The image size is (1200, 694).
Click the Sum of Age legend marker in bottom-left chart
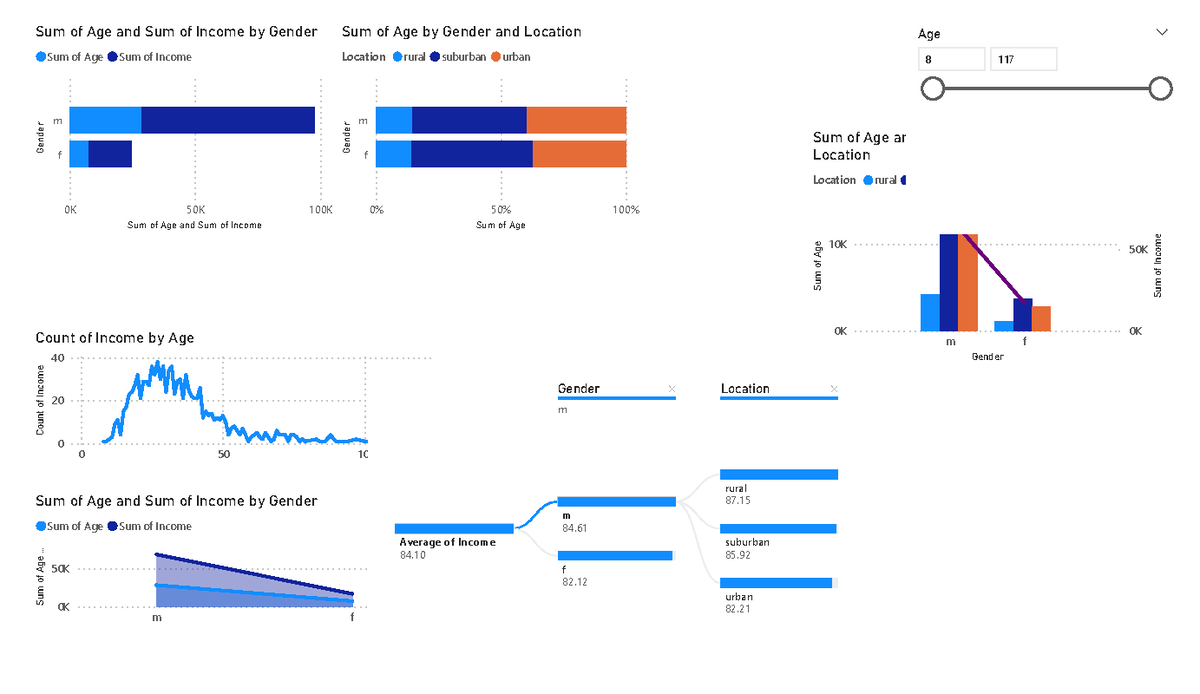coord(42,526)
